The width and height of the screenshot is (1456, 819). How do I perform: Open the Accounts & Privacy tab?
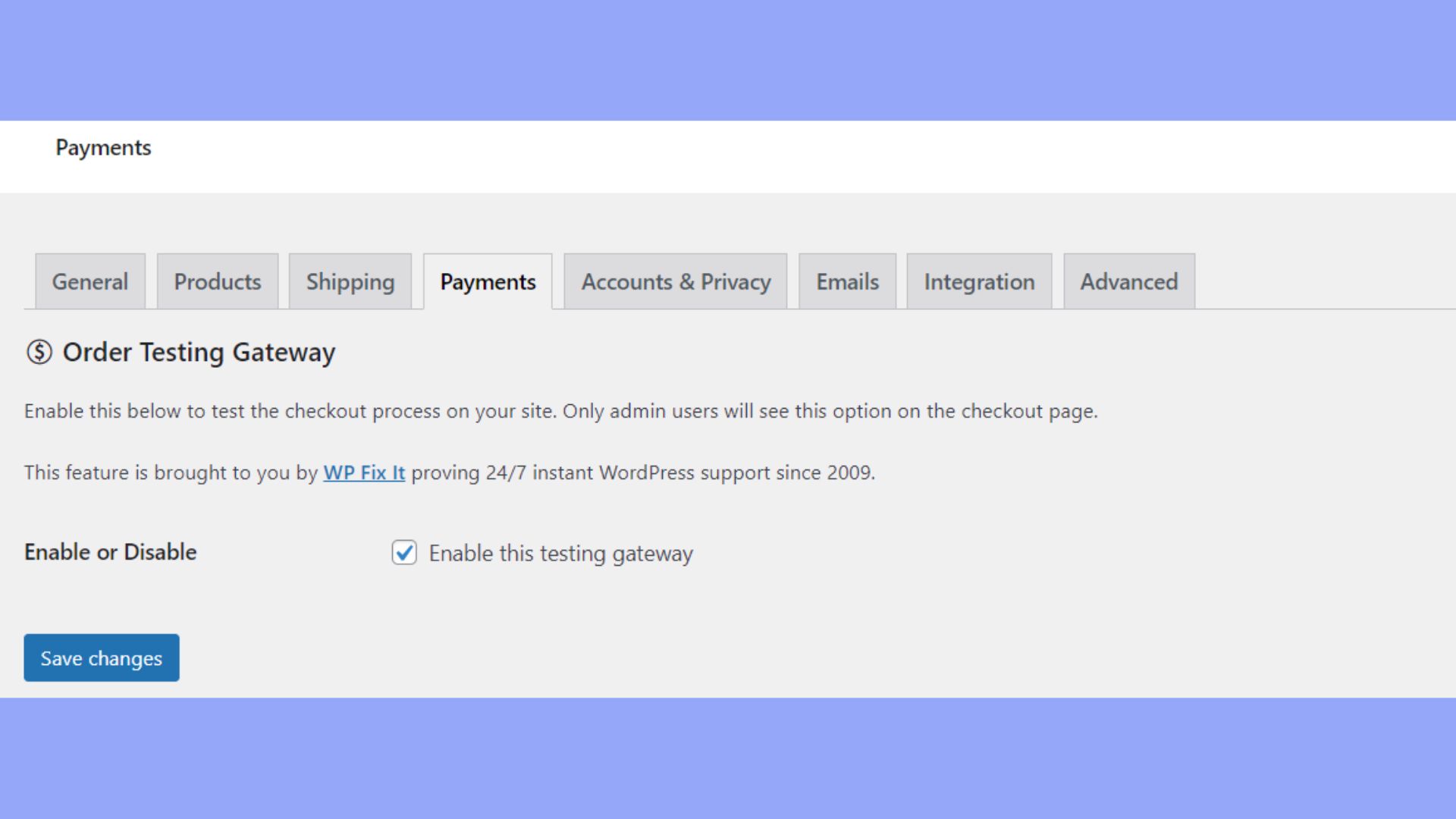pos(676,282)
